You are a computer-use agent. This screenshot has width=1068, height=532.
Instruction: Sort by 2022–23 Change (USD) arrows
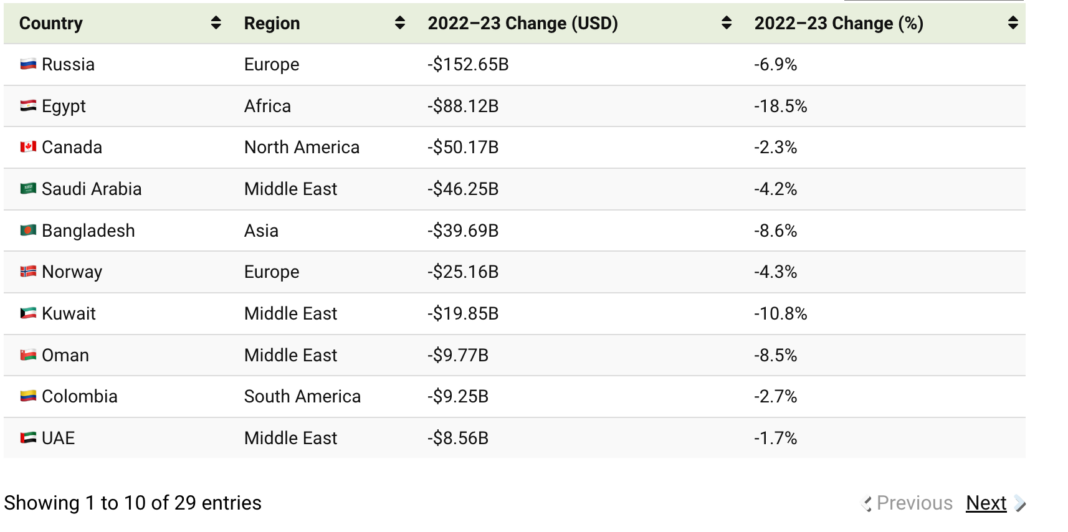[x=727, y=23]
